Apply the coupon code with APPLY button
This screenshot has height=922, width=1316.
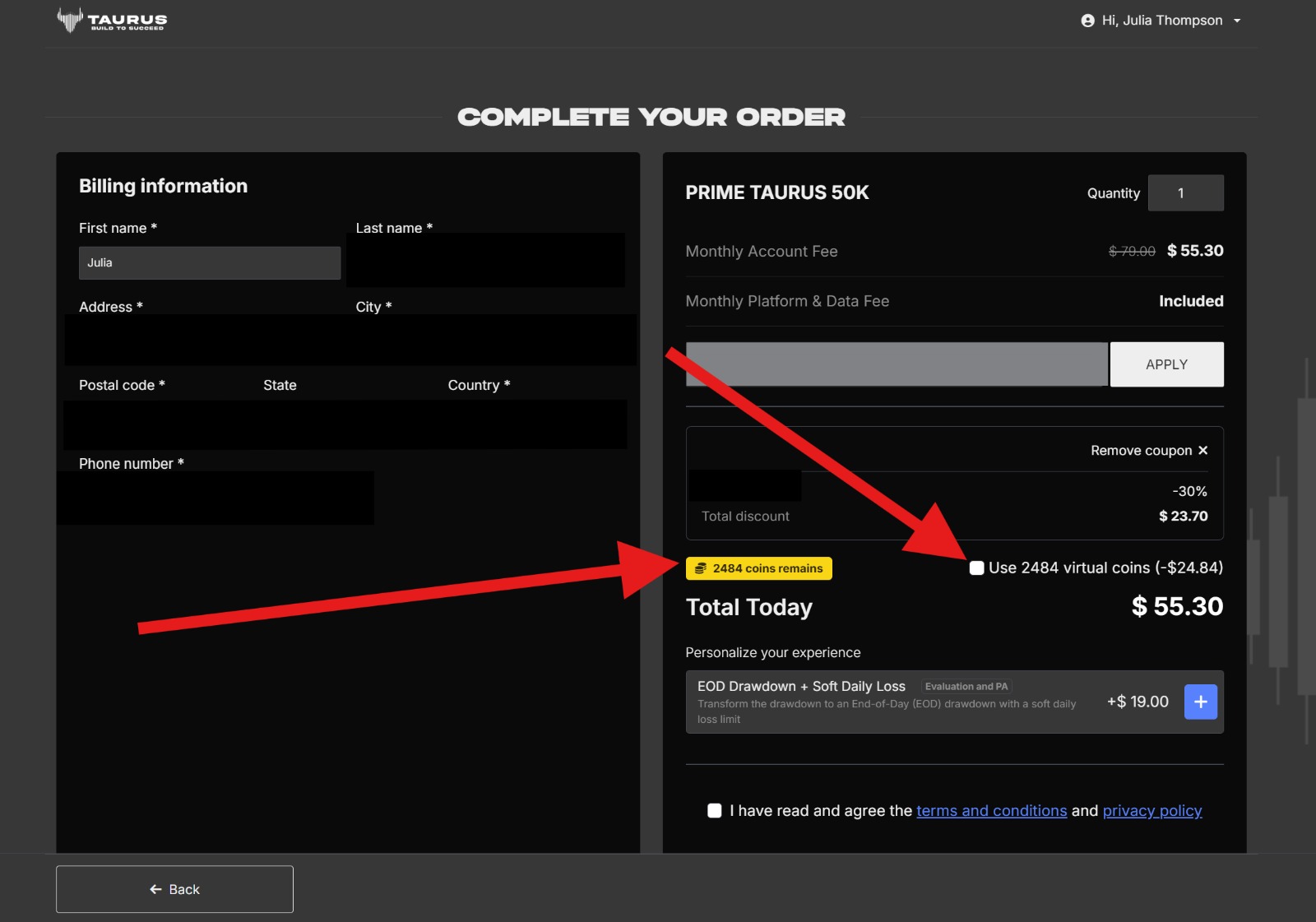click(1166, 364)
